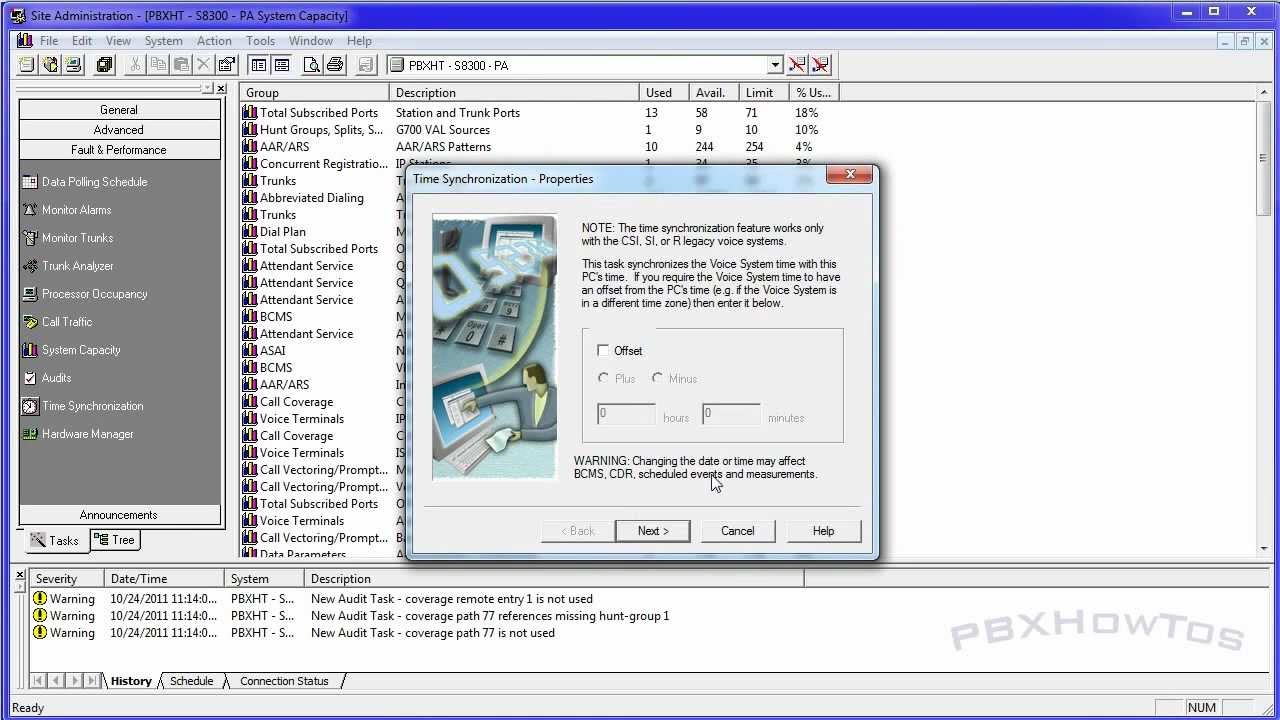Image resolution: width=1280 pixels, height=720 pixels.
Task: Type in the hours offset field
Action: [x=625, y=414]
